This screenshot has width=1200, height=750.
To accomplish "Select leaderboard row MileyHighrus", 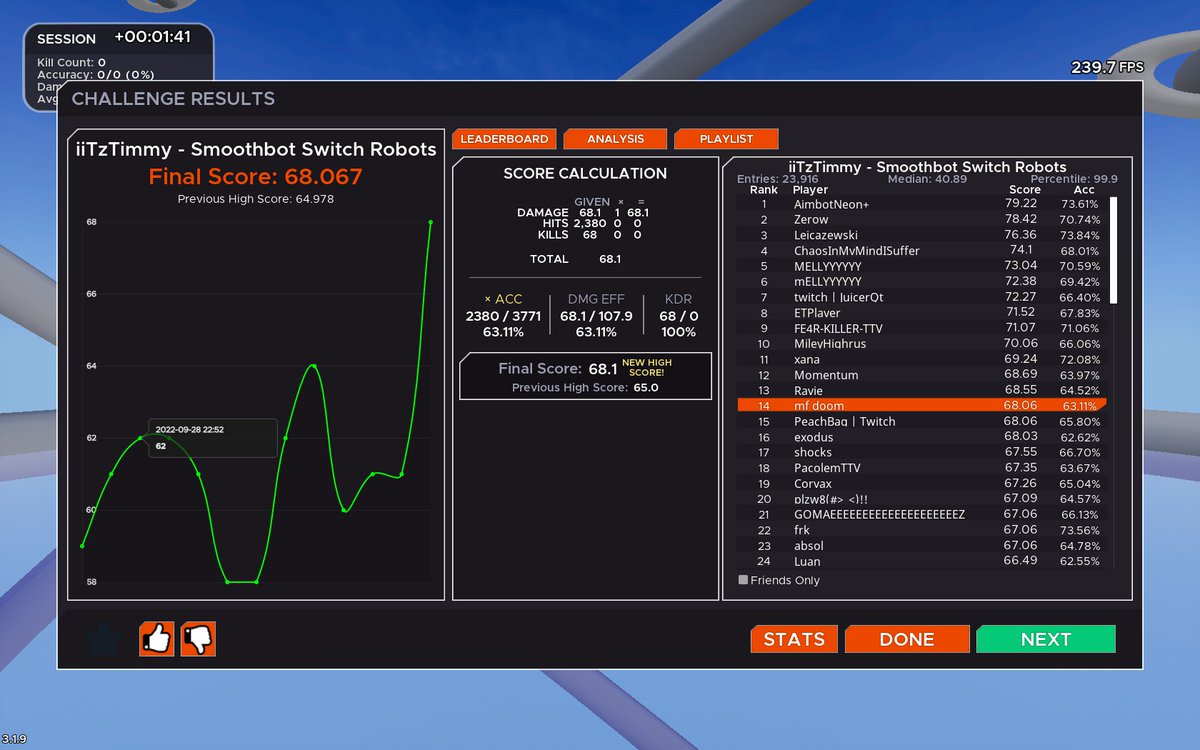I will click(923, 344).
